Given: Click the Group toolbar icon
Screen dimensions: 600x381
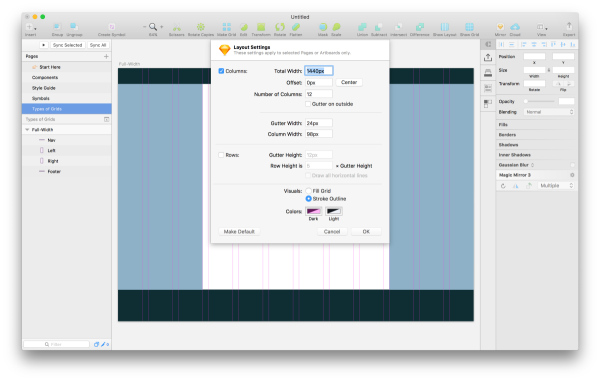Looking at the screenshot, I should pyautogui.click(x=57, y=26).
